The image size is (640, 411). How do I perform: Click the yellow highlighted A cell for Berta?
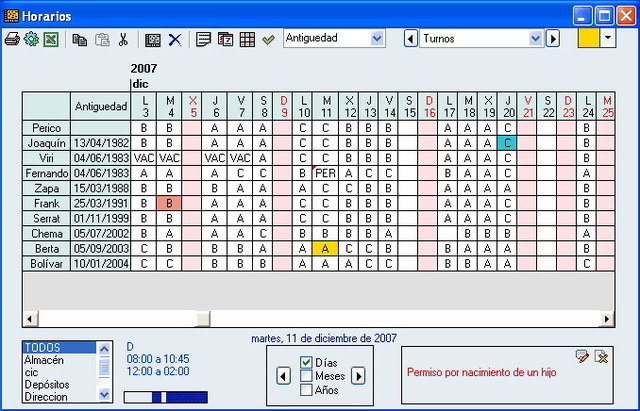pyautogui.click(x=325, y=249)
